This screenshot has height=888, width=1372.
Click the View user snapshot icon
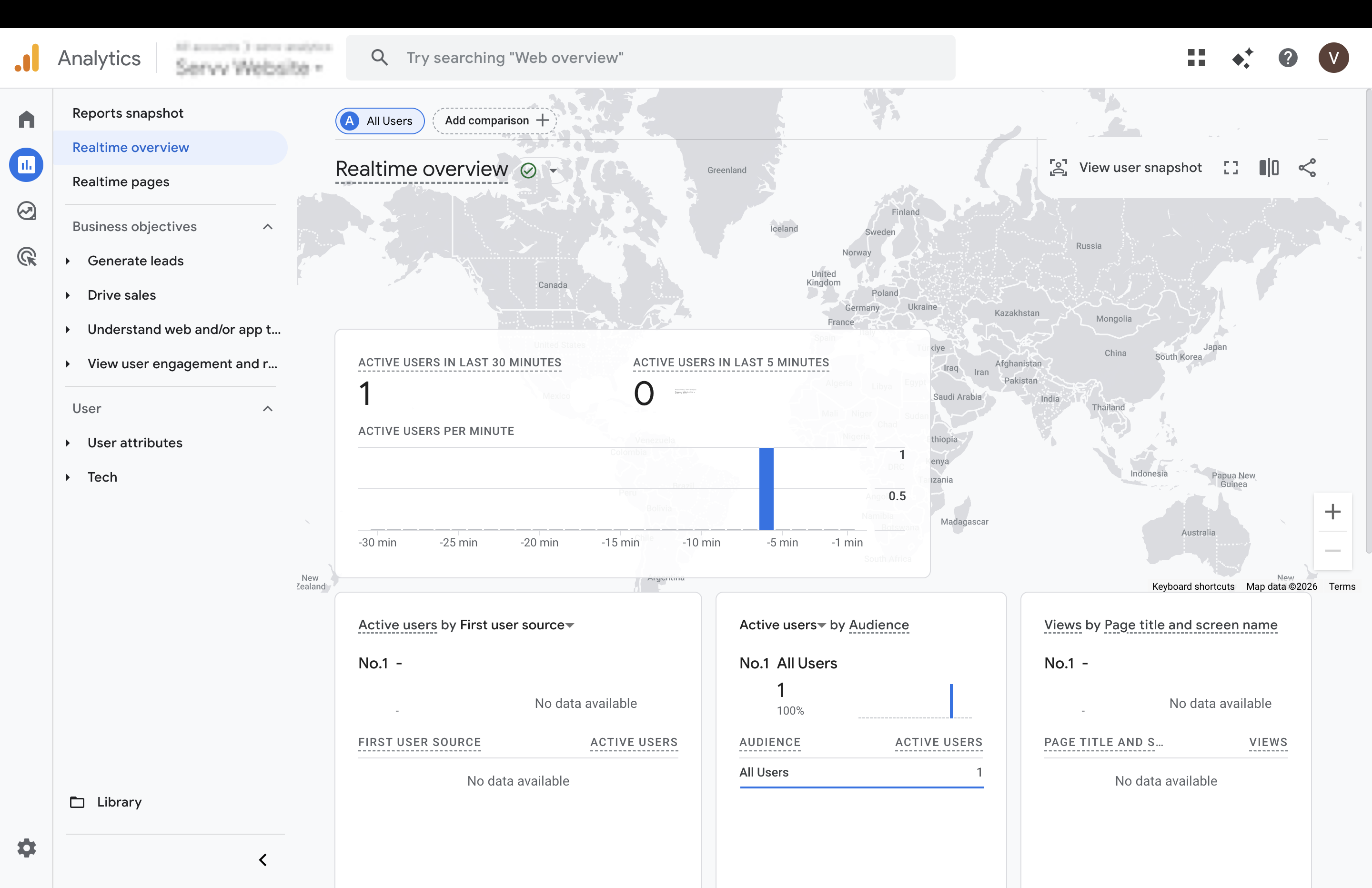click(x=1058, y=168)
